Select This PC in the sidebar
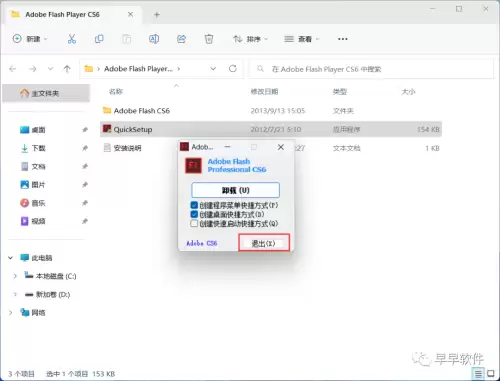Viewport: 500px width, 381px height. 36,258
